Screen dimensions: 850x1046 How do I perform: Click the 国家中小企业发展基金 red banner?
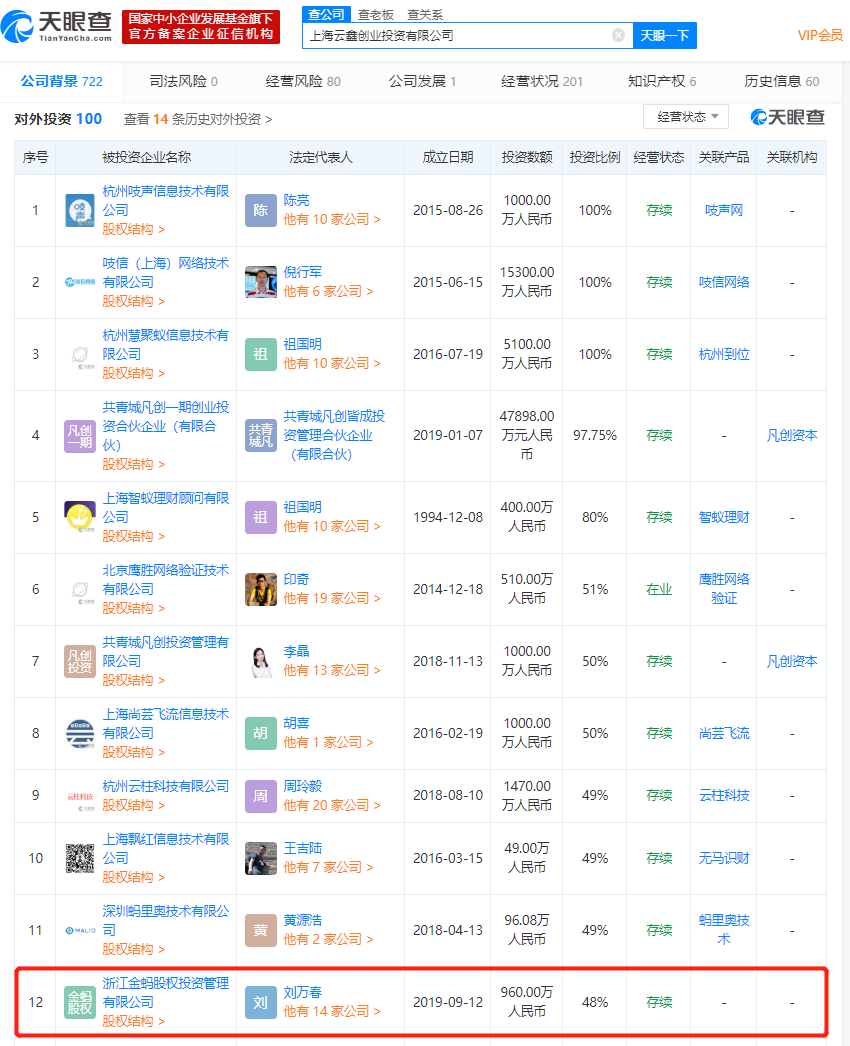(201, 27)
